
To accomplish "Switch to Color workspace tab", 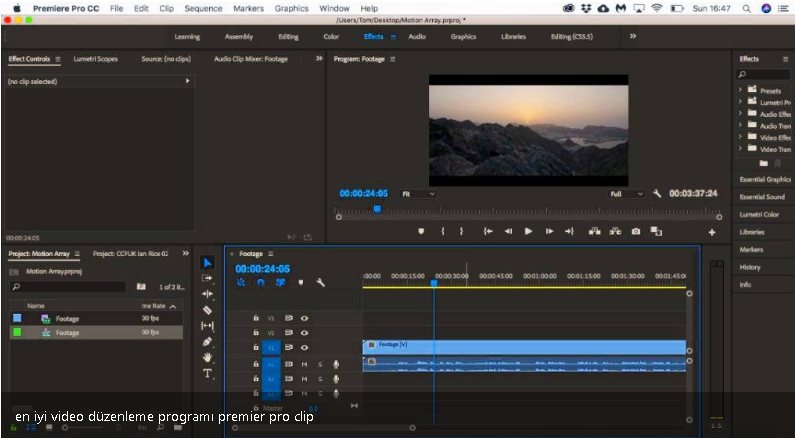I will tap(331, 37).
